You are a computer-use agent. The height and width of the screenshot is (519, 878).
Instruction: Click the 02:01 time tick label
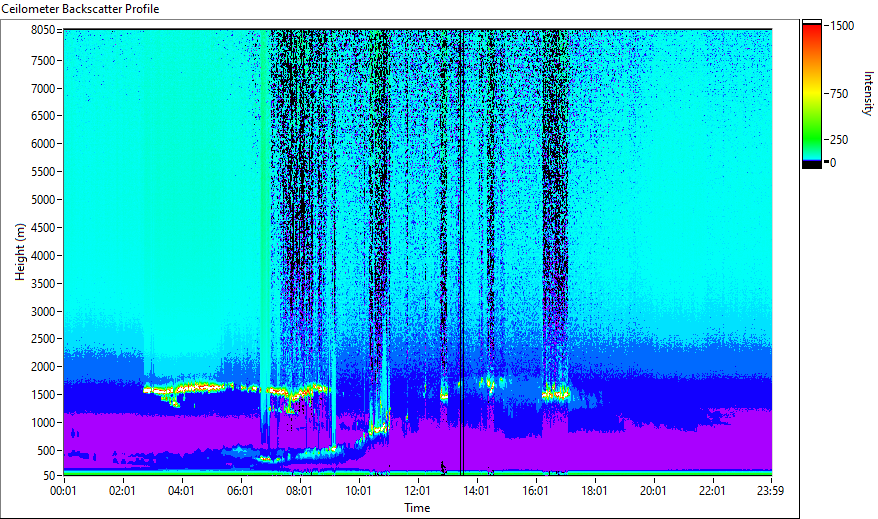(122, 491)
